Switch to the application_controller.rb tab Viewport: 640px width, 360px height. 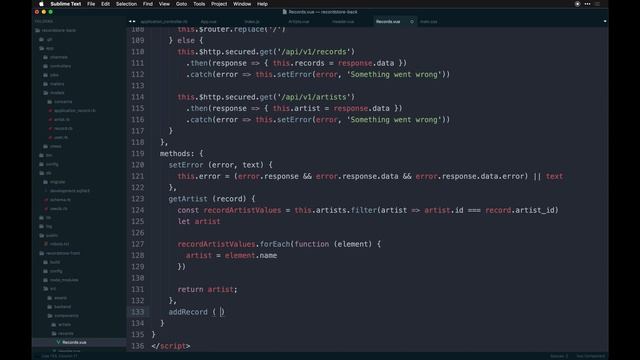pyautogui.click(x=164, y=22)
